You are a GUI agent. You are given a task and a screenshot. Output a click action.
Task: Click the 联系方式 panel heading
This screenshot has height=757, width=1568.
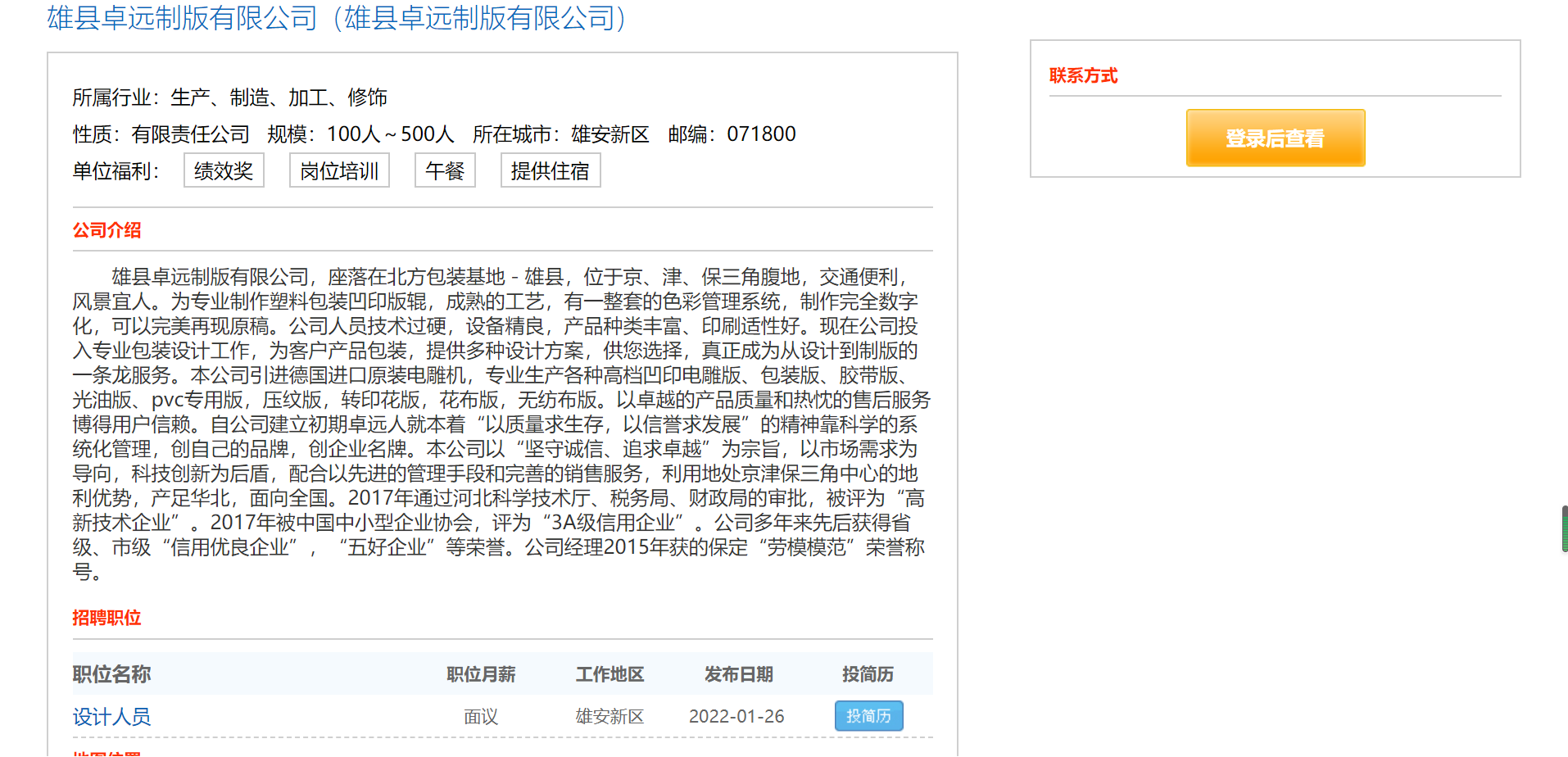(x=1083, y=75)
